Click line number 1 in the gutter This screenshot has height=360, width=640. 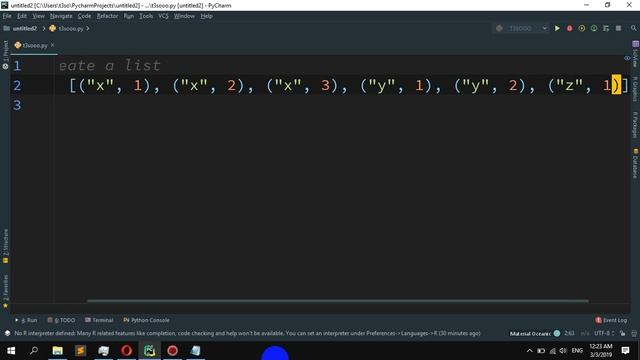17,66
